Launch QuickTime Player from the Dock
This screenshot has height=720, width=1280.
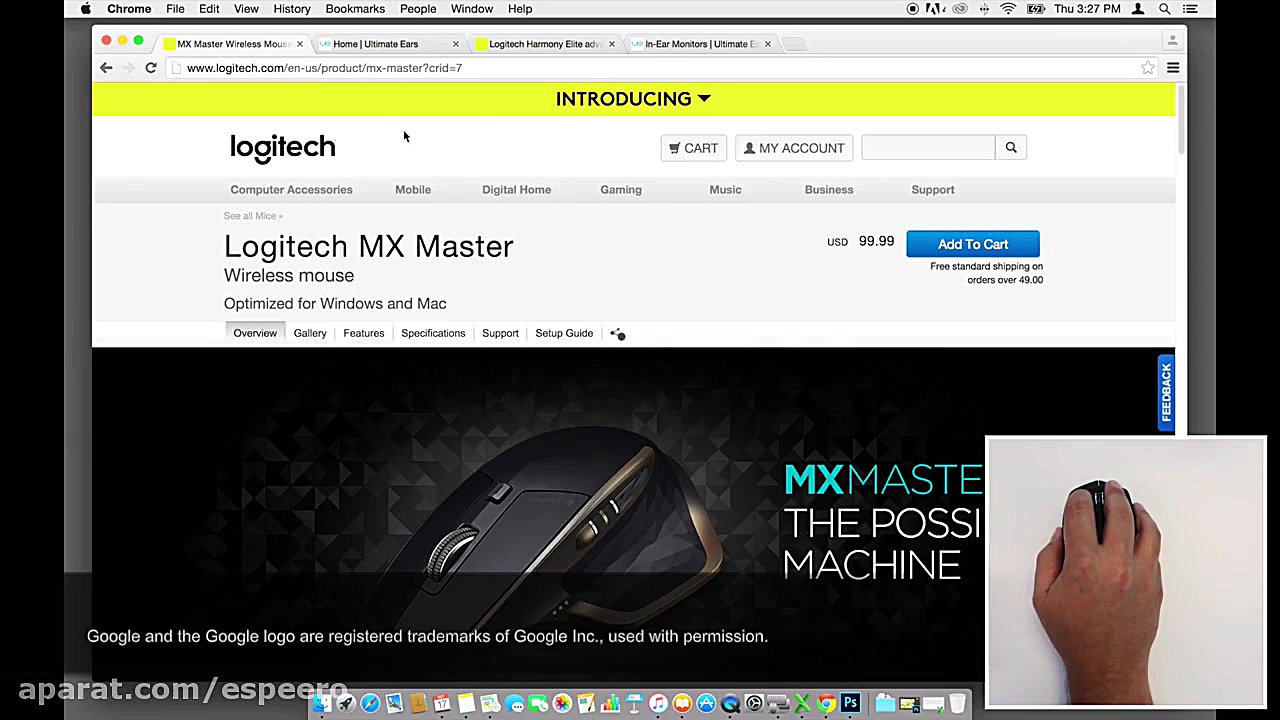tap(730, 704)
